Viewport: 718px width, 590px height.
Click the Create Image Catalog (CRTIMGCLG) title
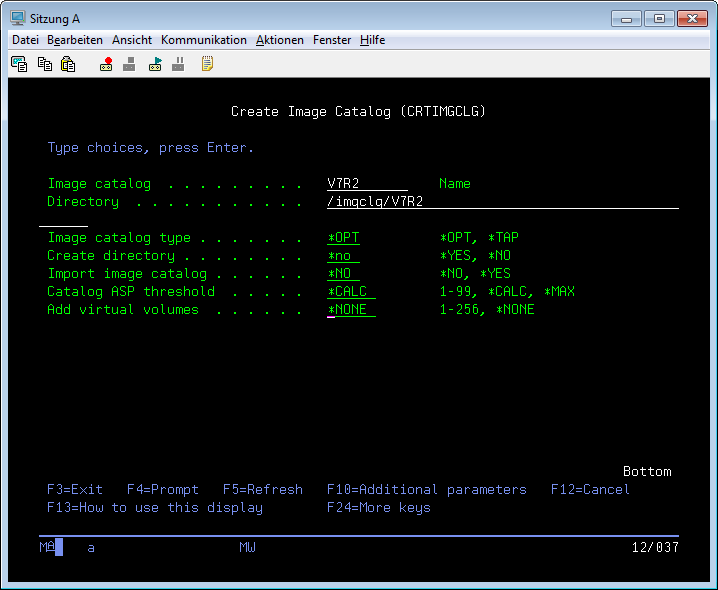[358, 112]
